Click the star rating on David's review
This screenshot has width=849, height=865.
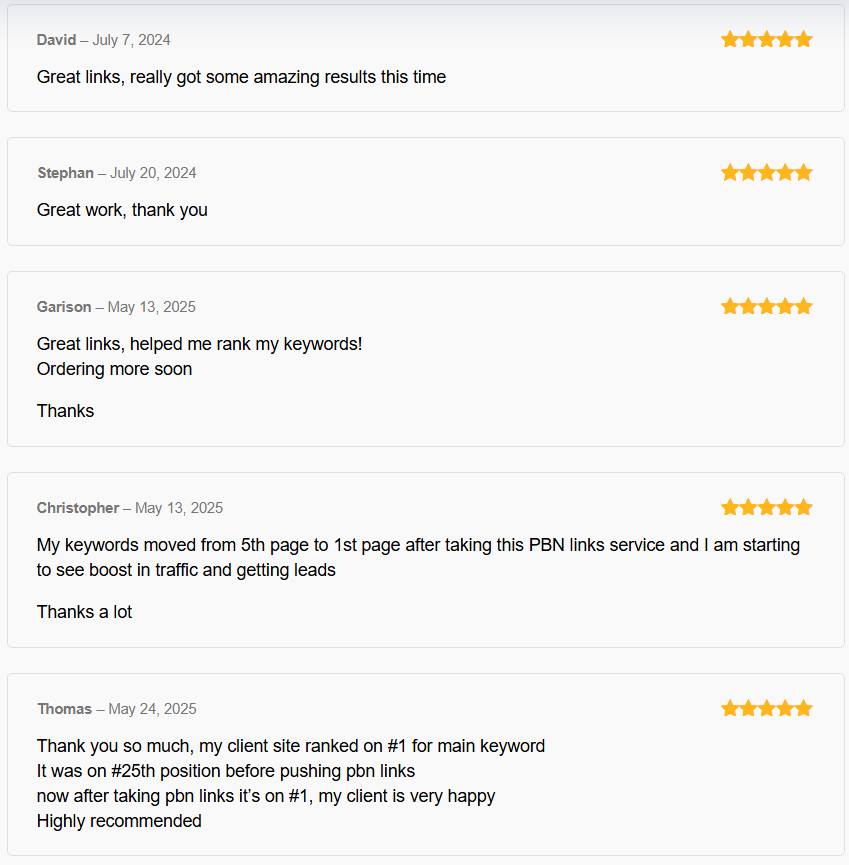[x=766, y=40]
